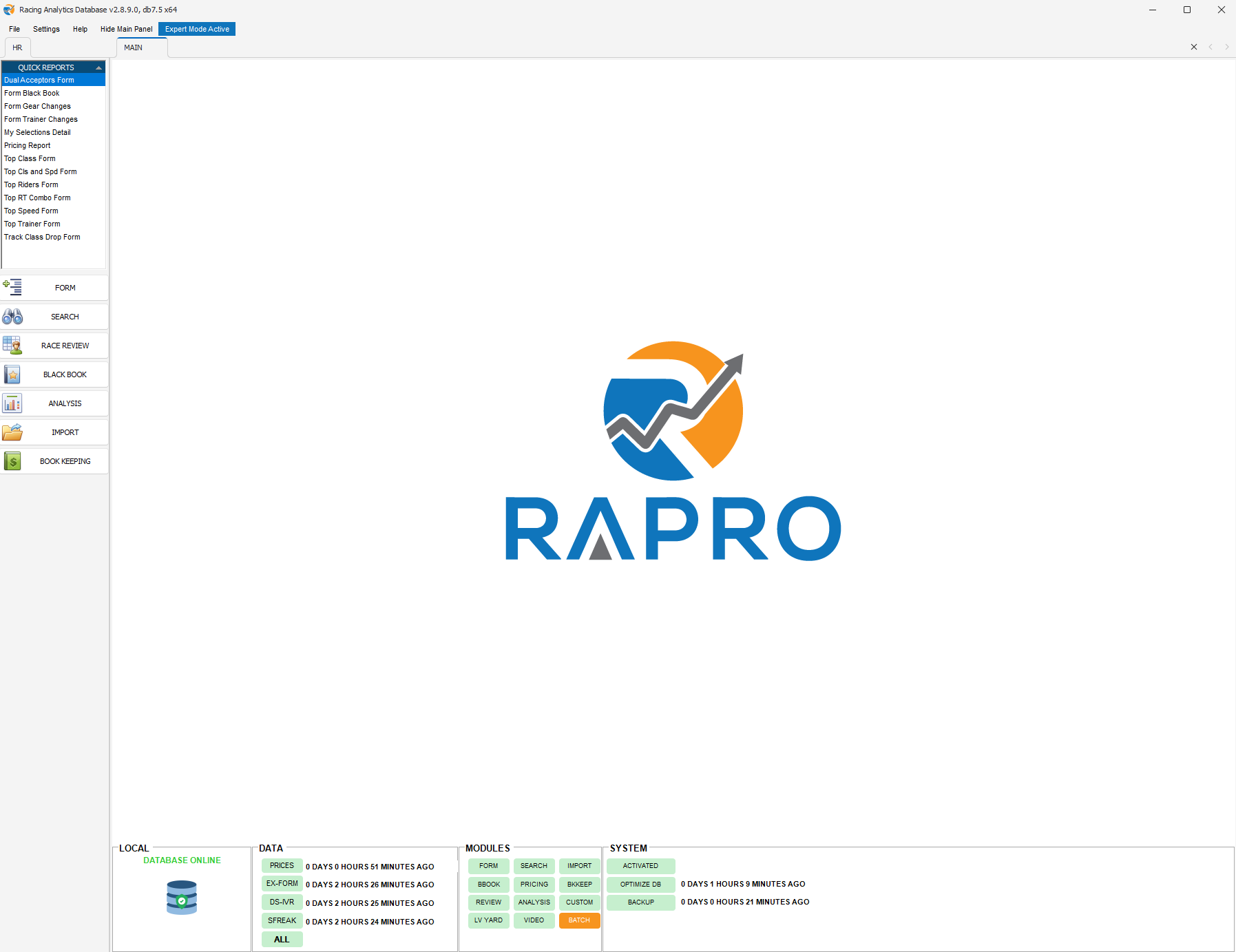Click the ALL data button
The image size is (1236, 952).
282,939
